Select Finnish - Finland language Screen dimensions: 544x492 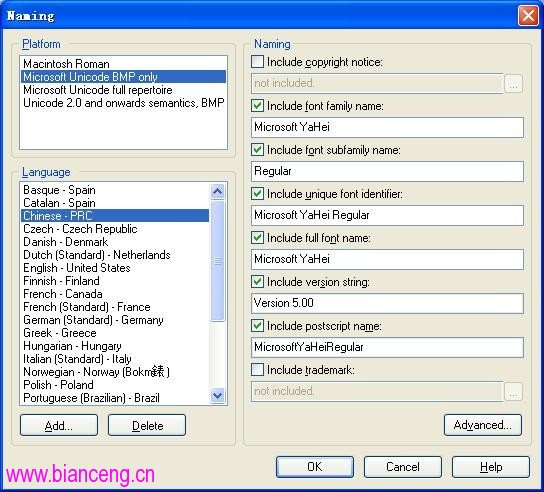pyautogui.click(x=115, y=281)
